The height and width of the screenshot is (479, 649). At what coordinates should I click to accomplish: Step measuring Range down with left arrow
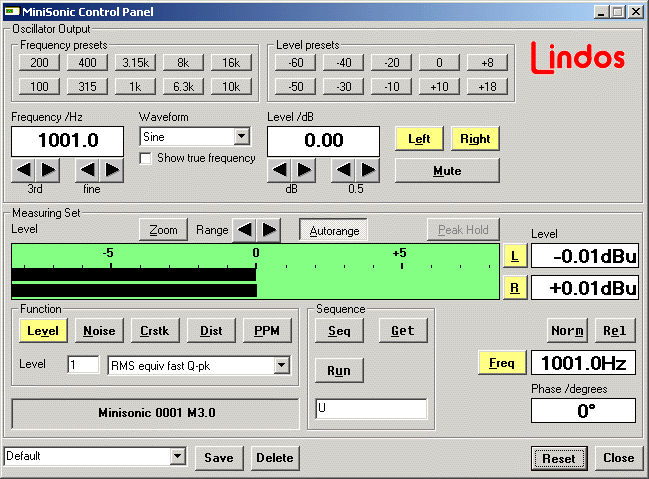point(245,230)
